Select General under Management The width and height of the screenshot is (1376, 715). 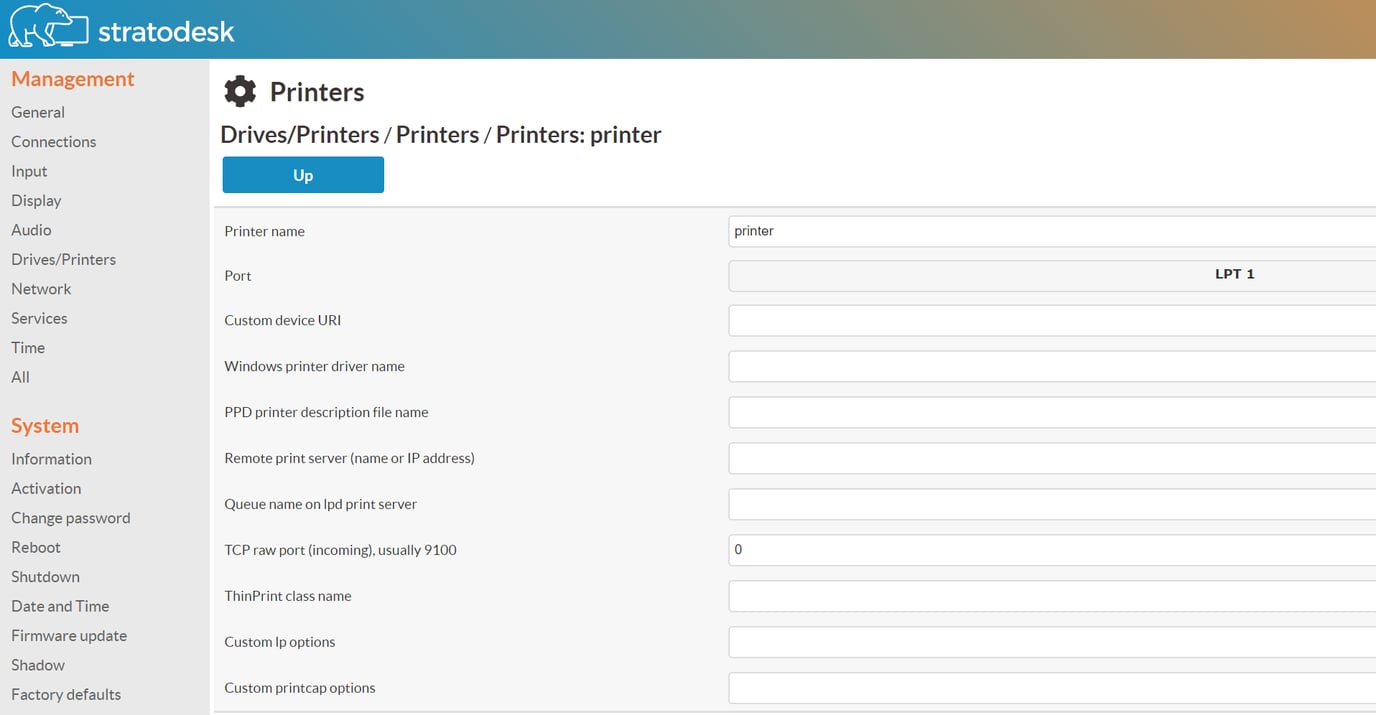(38, 112)
